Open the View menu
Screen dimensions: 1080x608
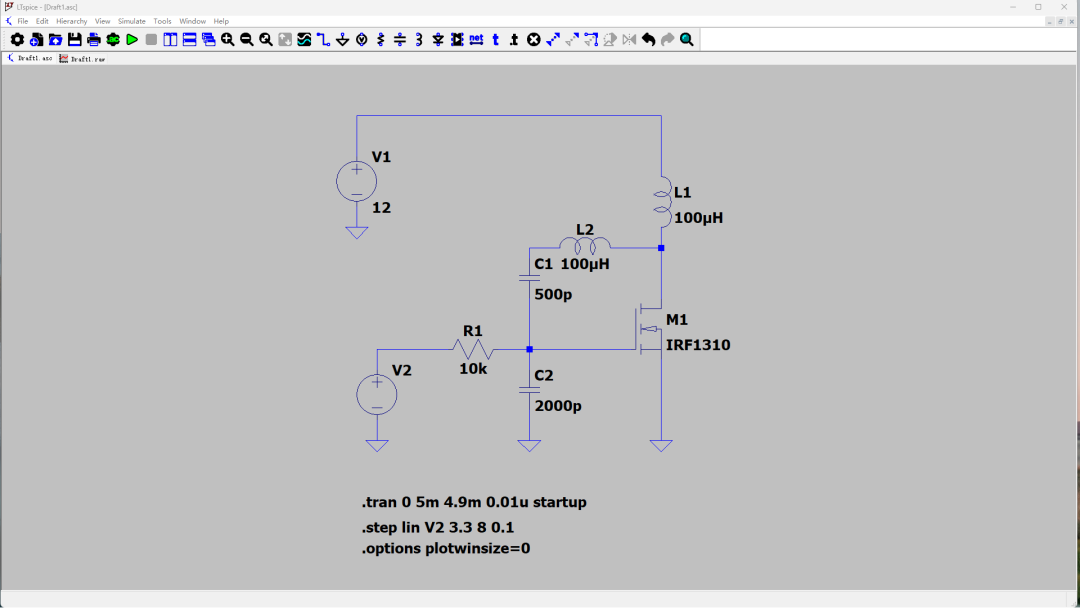[x=102, y=21]
